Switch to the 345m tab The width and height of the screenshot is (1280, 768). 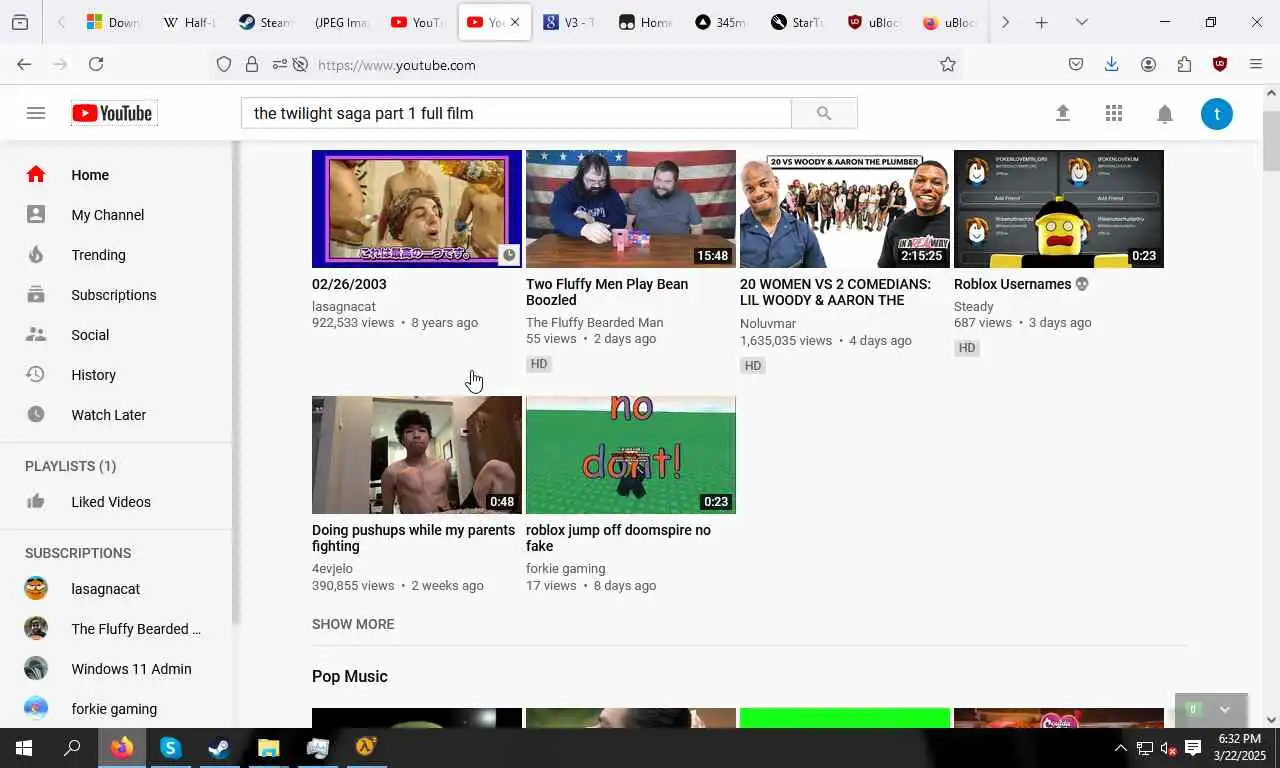pos(722,22)
